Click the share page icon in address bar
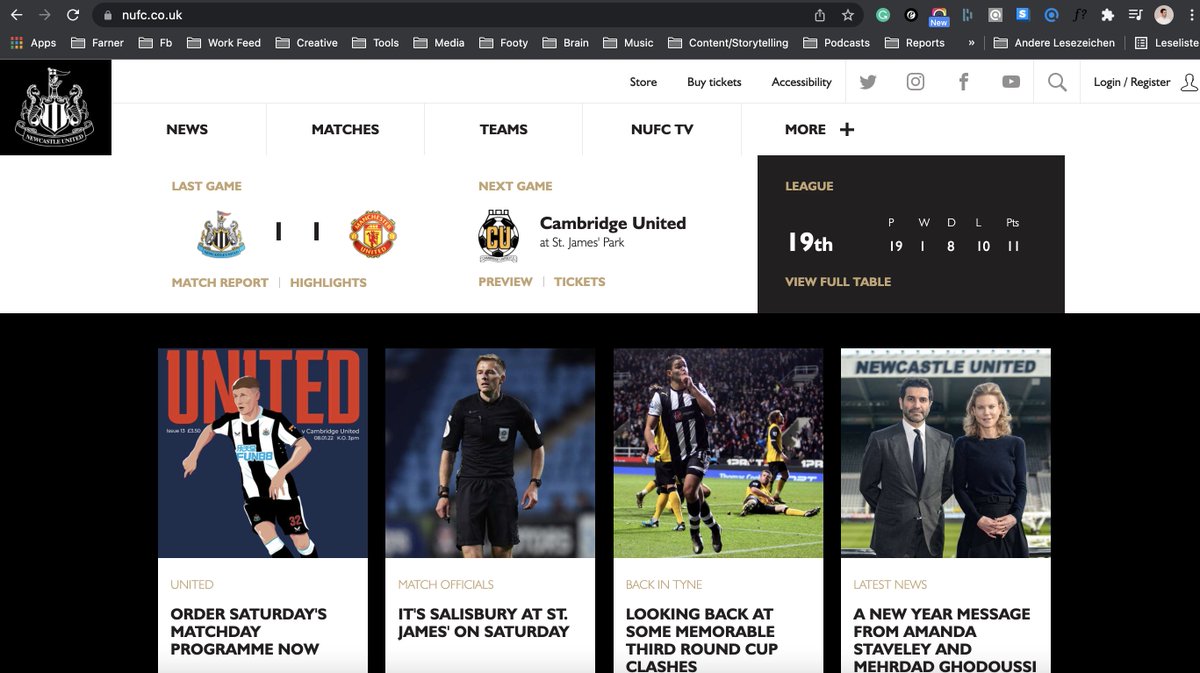Screen dimensions: 1200x673 tap(820, 15)
